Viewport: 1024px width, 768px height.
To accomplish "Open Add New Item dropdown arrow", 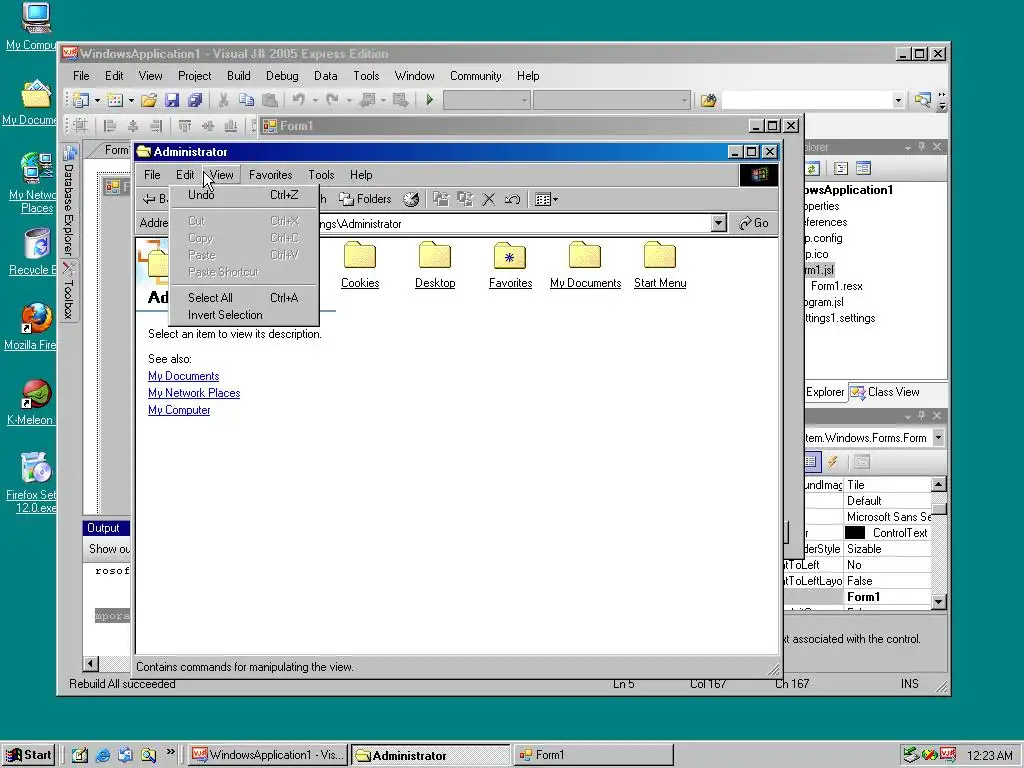I will [x=131, y=100].
